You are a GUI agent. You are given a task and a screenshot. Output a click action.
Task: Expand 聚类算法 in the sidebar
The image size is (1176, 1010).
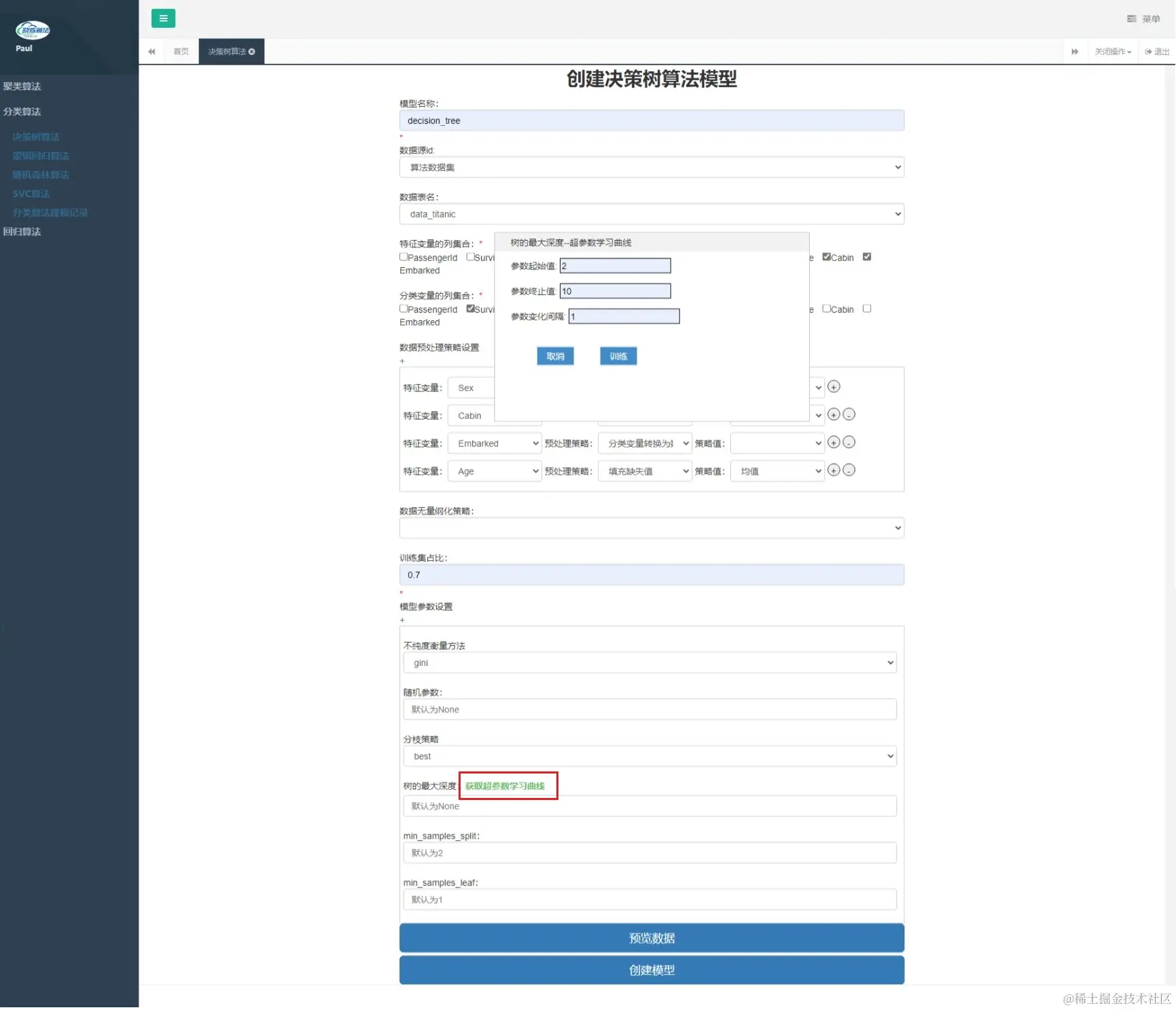tap(22, 86)
